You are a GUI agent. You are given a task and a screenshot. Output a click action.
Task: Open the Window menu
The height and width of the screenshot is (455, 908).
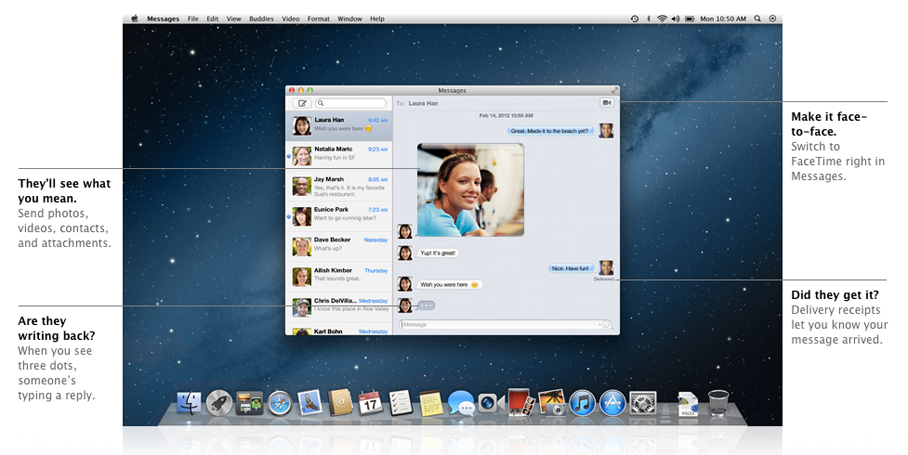click(350, 19)
